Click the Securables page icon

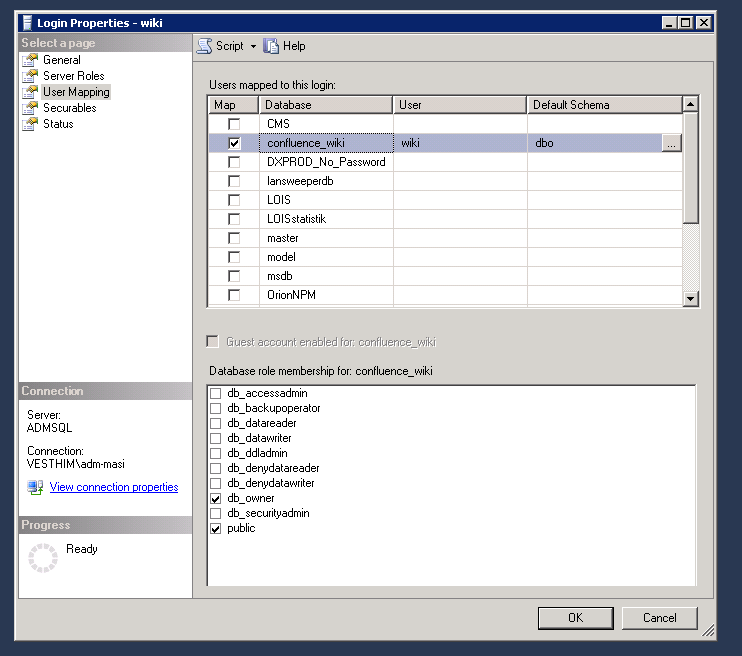click(30, 108)
